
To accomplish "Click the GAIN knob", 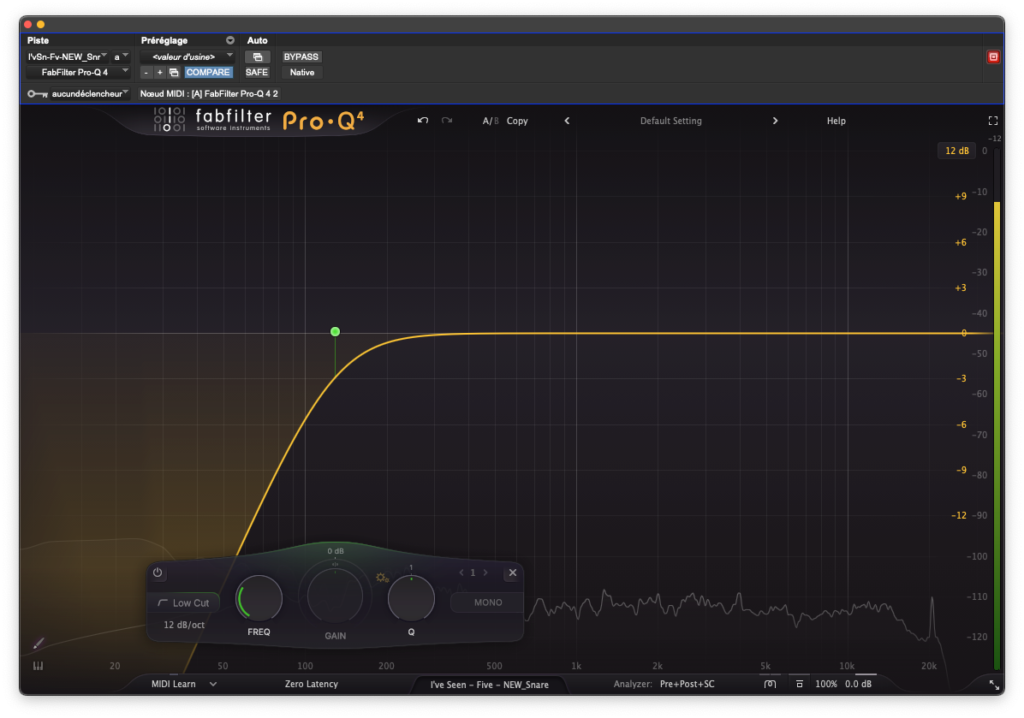I will click(x=335, y=596).
